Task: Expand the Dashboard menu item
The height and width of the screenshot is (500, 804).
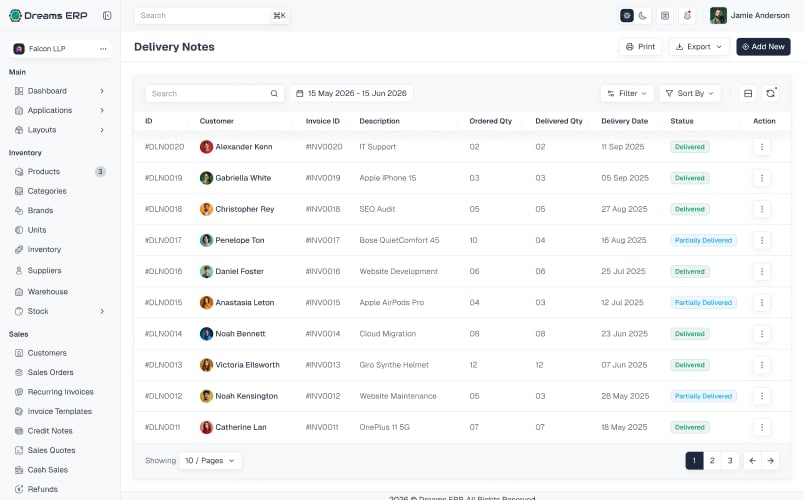Action: click(x=60, y=91)
